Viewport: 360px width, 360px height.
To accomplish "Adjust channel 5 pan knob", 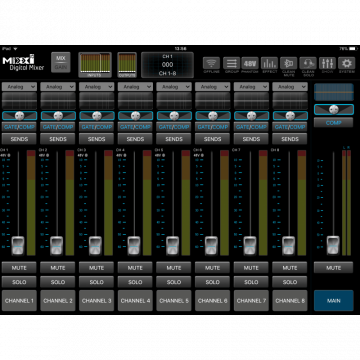I will (174, 116).
